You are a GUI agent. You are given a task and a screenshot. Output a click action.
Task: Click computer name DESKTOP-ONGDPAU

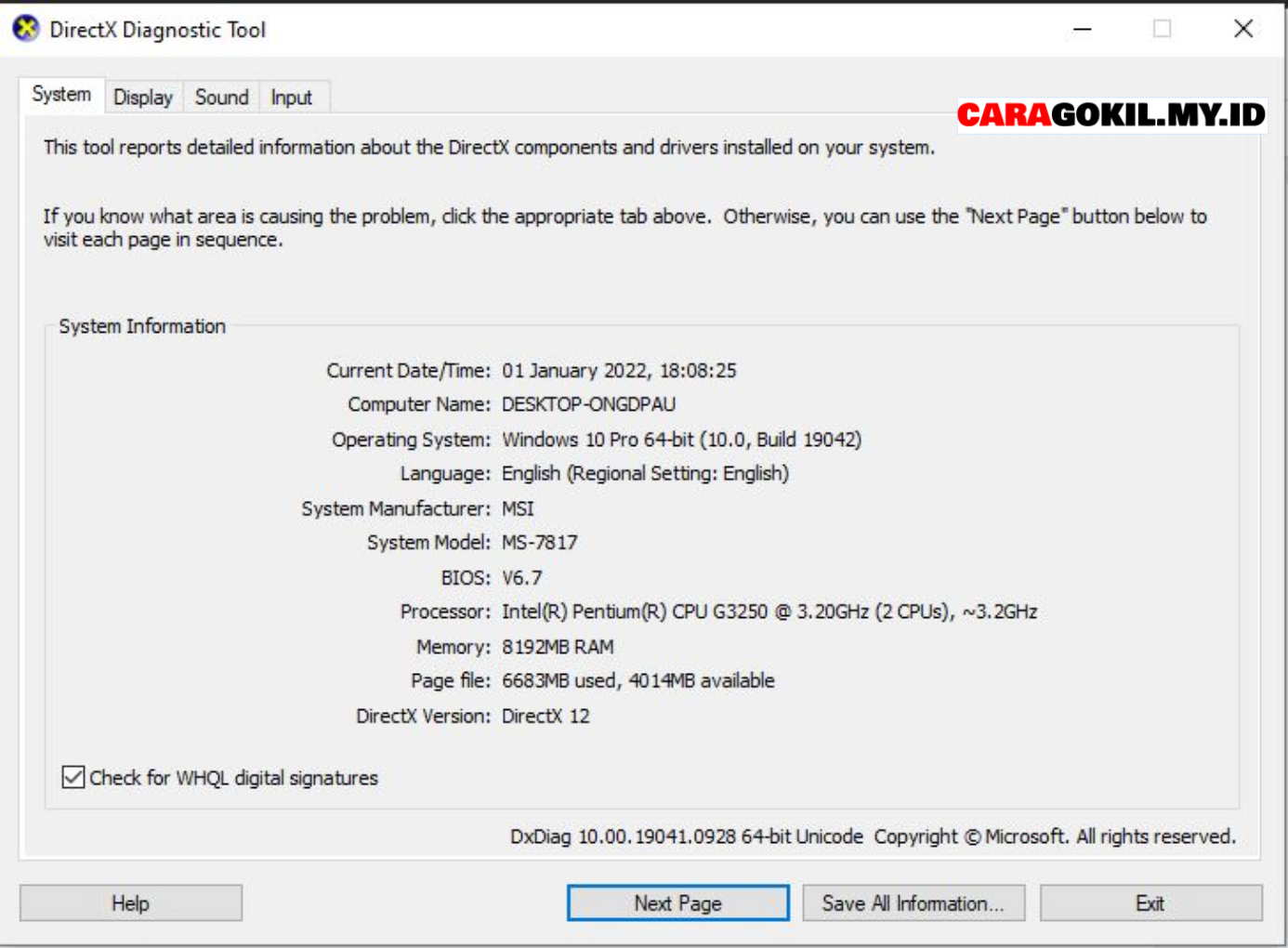pyautogui.click(x=589, y=404)
